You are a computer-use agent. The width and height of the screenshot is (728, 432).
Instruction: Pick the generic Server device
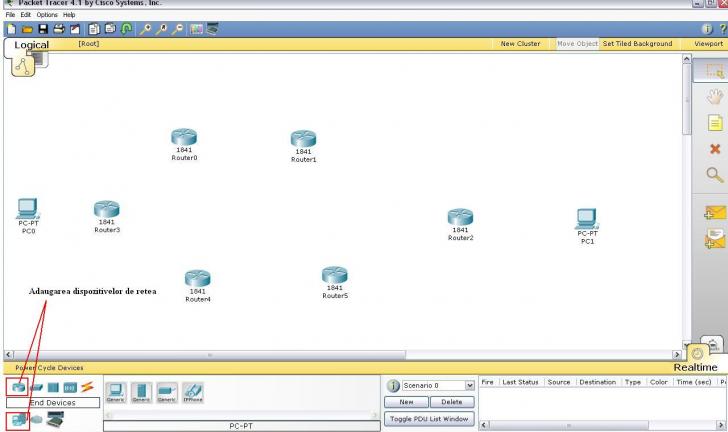coord(141,393)
